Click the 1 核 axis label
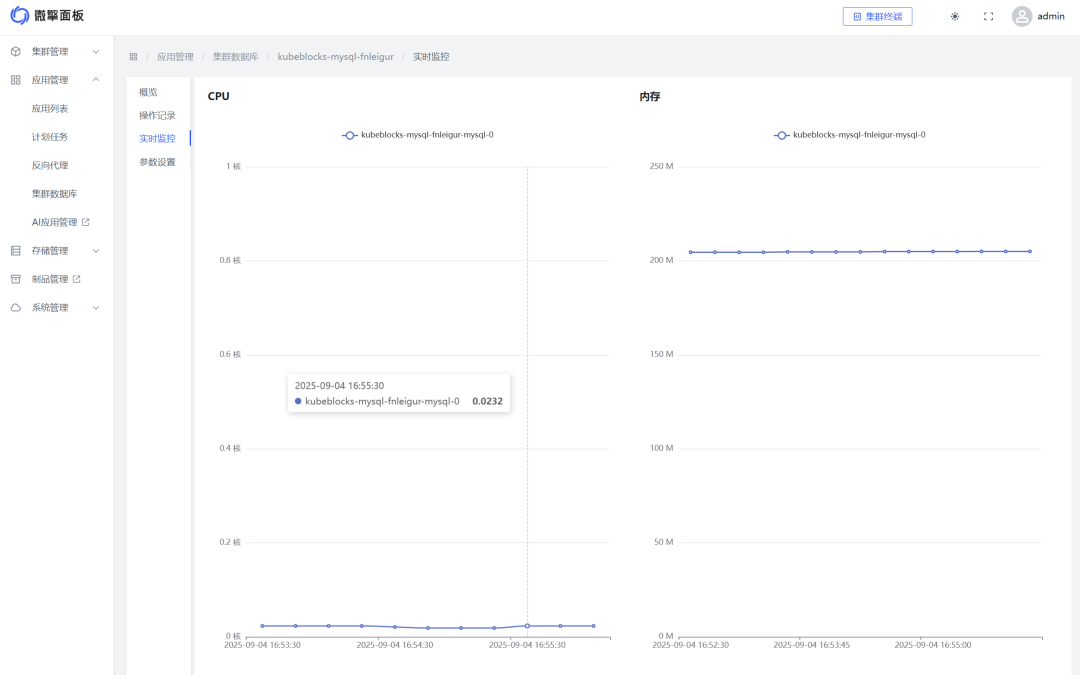Screen dimensions: 1080x675 tap(233, 167)
